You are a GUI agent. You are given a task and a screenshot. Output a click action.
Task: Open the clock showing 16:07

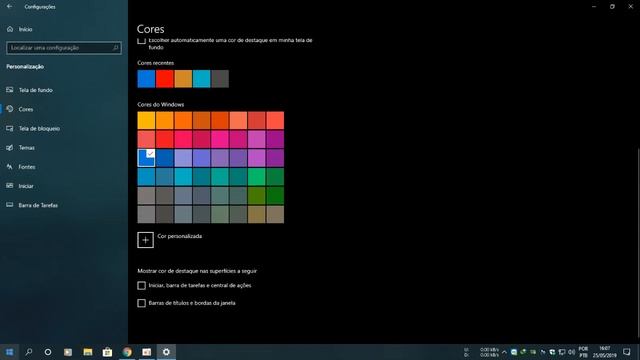click(x=604, y=352)
